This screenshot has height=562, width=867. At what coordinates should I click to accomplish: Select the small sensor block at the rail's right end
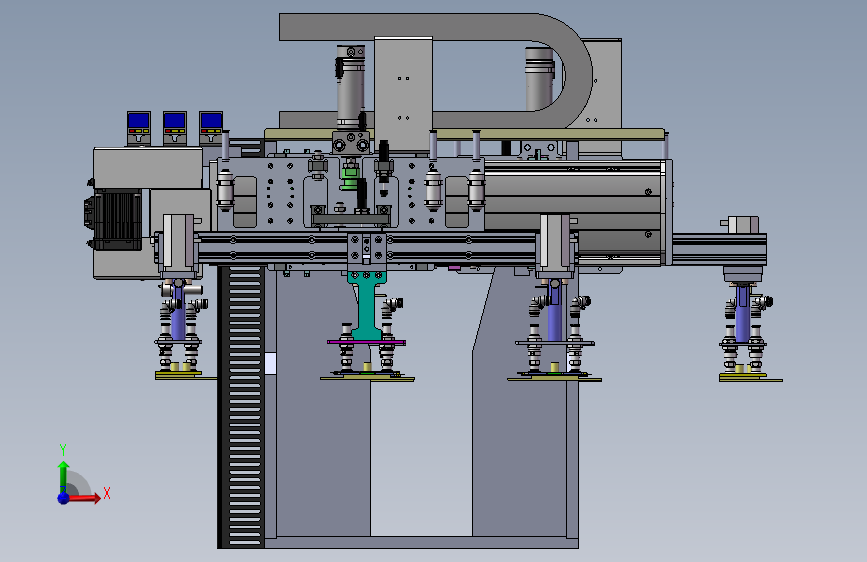(740, 225)
